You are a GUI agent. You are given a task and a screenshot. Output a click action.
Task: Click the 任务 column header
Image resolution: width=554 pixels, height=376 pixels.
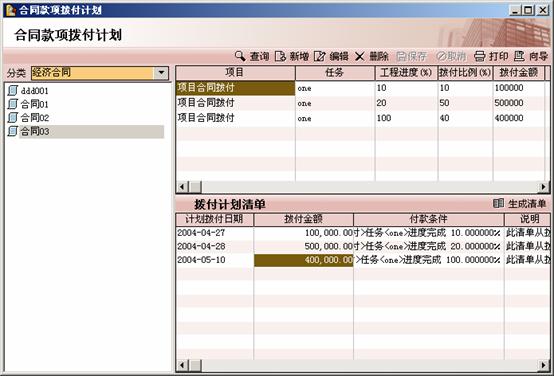[x=335, y=73]
